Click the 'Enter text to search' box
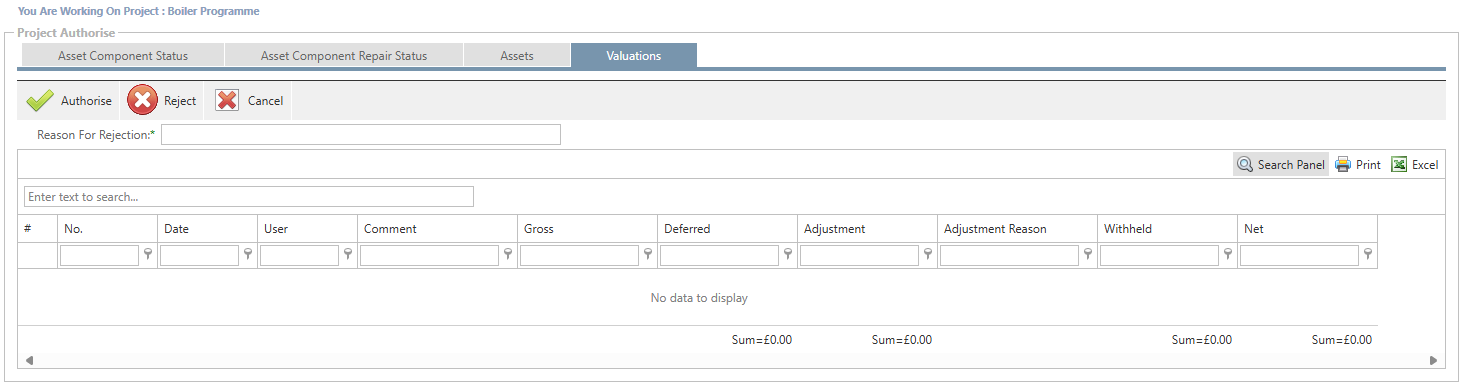 (x=249, y=196)
